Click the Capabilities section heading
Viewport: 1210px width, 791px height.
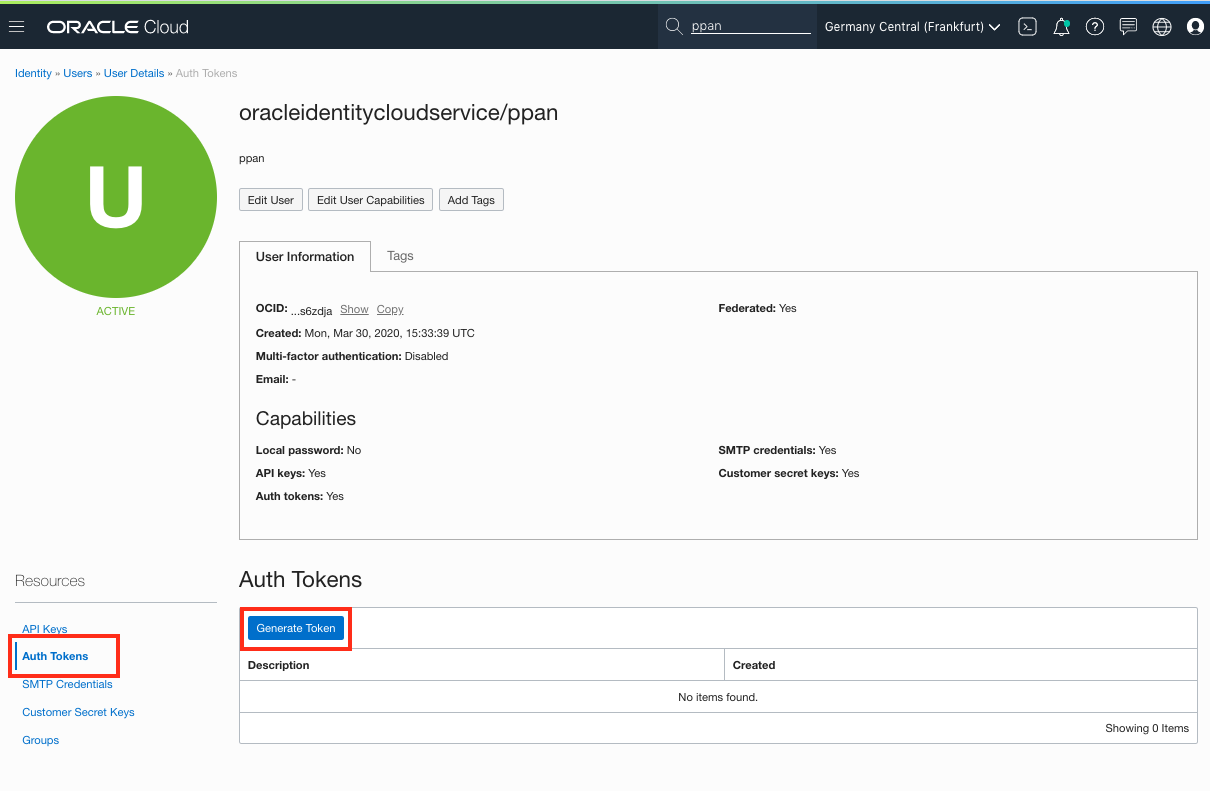[306, 418]
